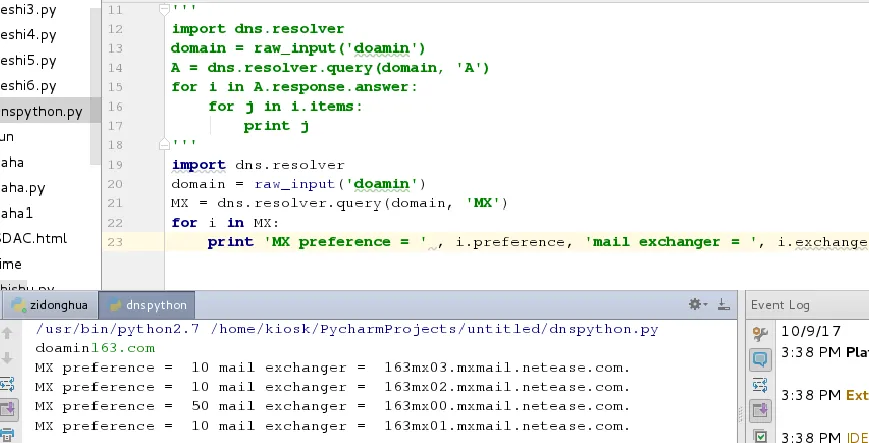Select the eshi3.py file in project tree
The image size is (869, 443).
28,9
